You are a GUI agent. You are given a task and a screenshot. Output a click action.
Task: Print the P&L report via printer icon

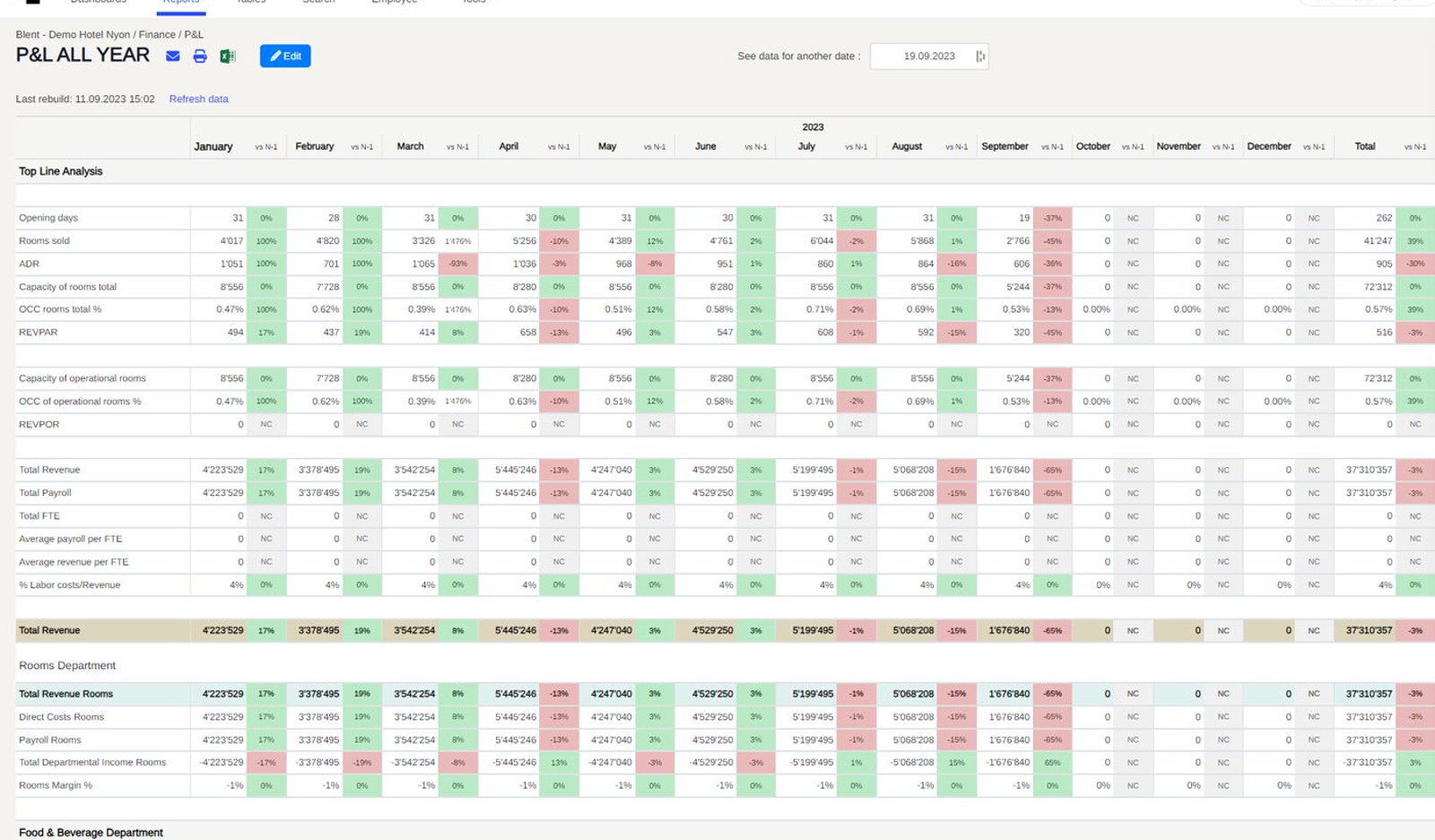pos(200,56)
